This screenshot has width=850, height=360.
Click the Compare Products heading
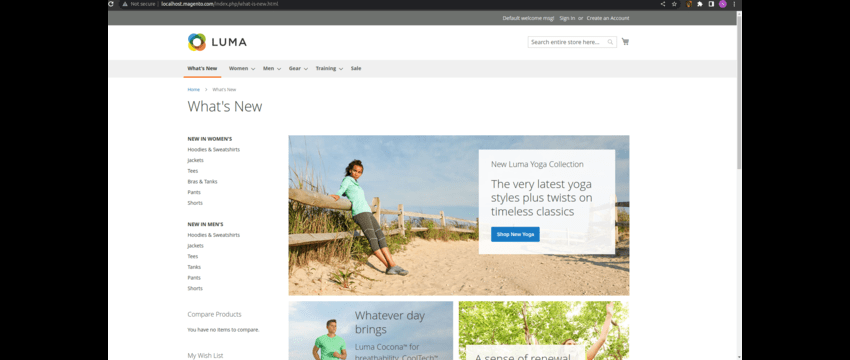(215, 314)
